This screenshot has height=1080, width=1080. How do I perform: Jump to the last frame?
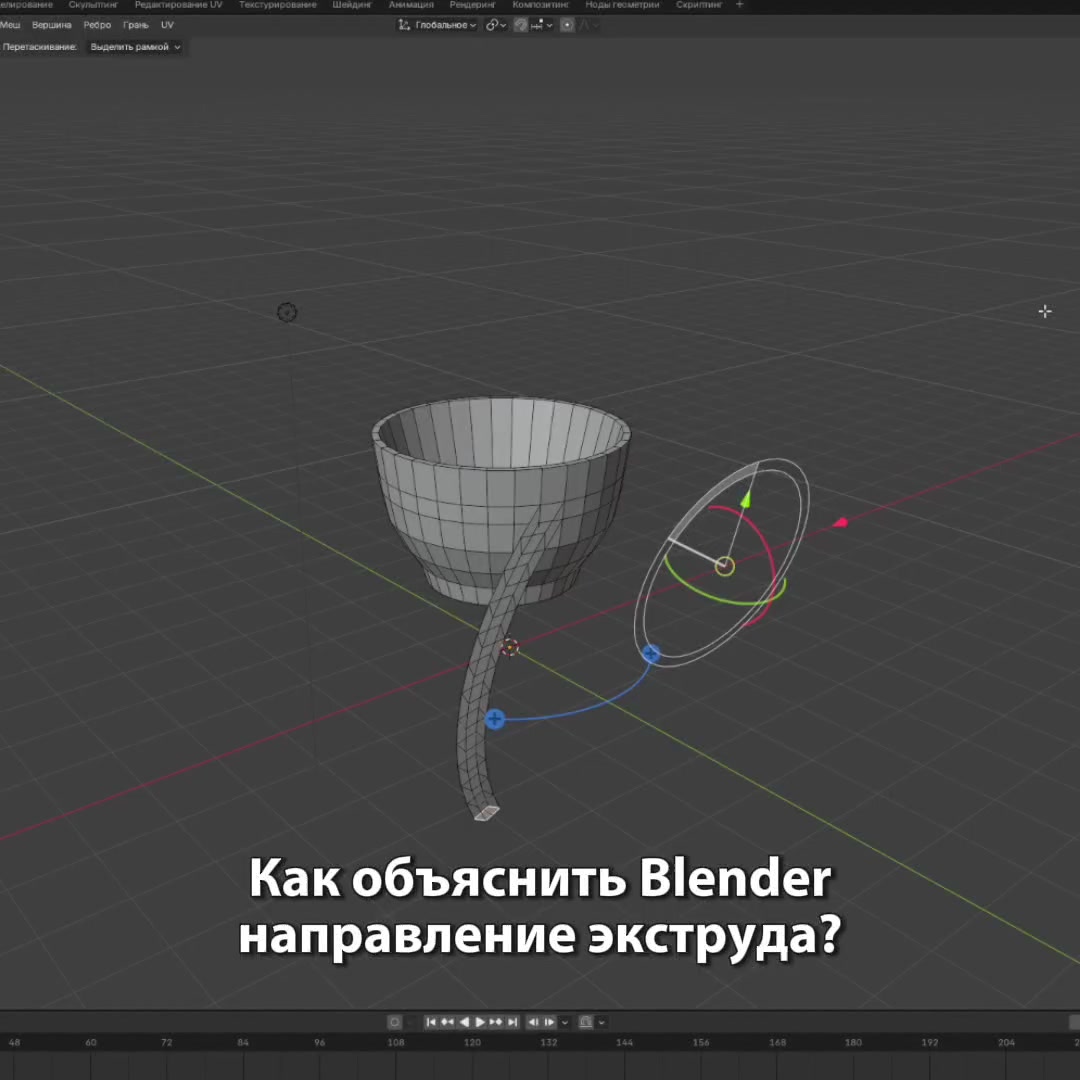(x=512, y=1022)
